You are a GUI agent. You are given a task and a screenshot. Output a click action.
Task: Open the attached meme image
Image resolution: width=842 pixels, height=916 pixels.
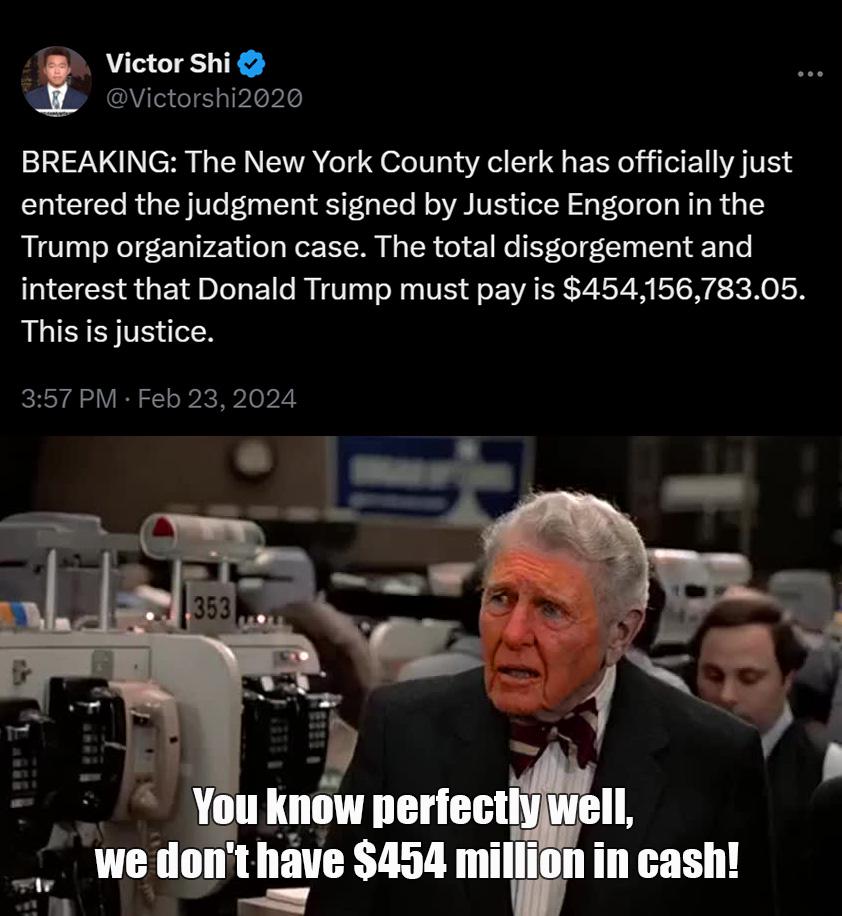(421, 676)
